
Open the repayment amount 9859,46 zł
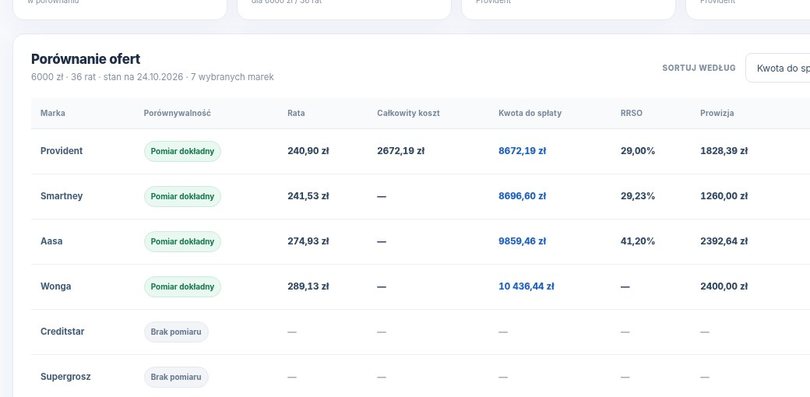point(522,241)
